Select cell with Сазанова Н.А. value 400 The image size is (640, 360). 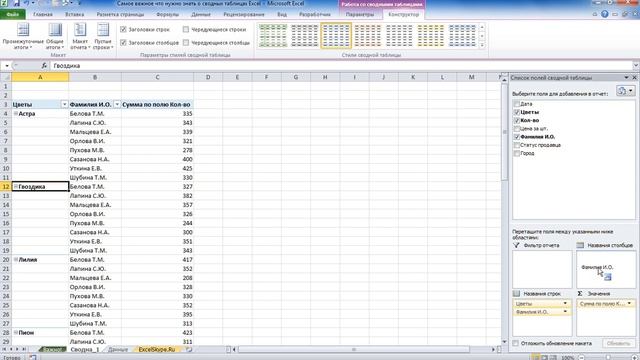click(157, 159)
